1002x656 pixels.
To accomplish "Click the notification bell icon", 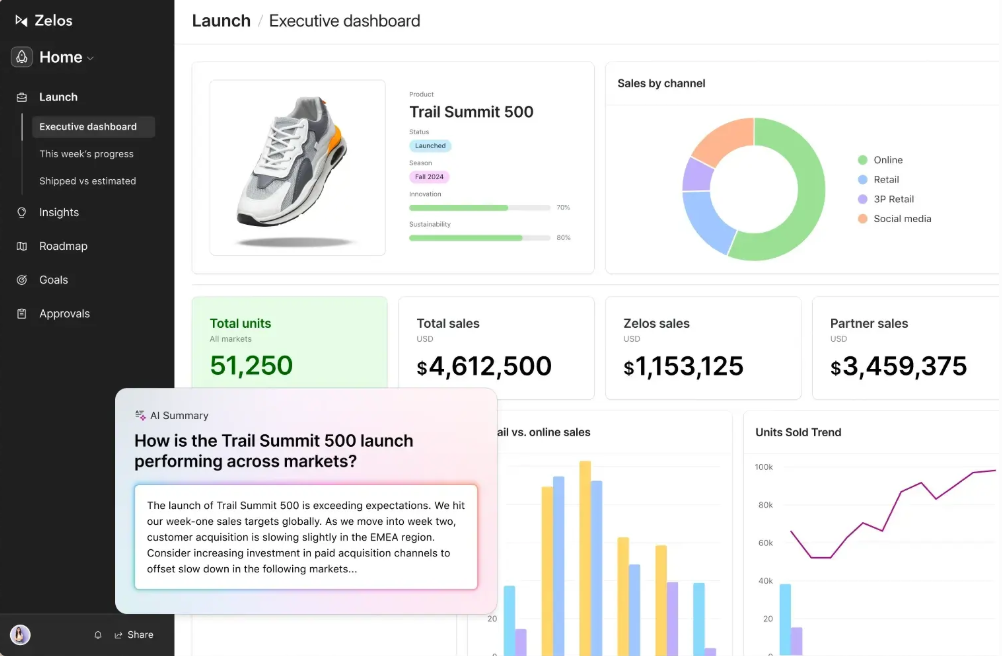I will click(x=98, y=635).
